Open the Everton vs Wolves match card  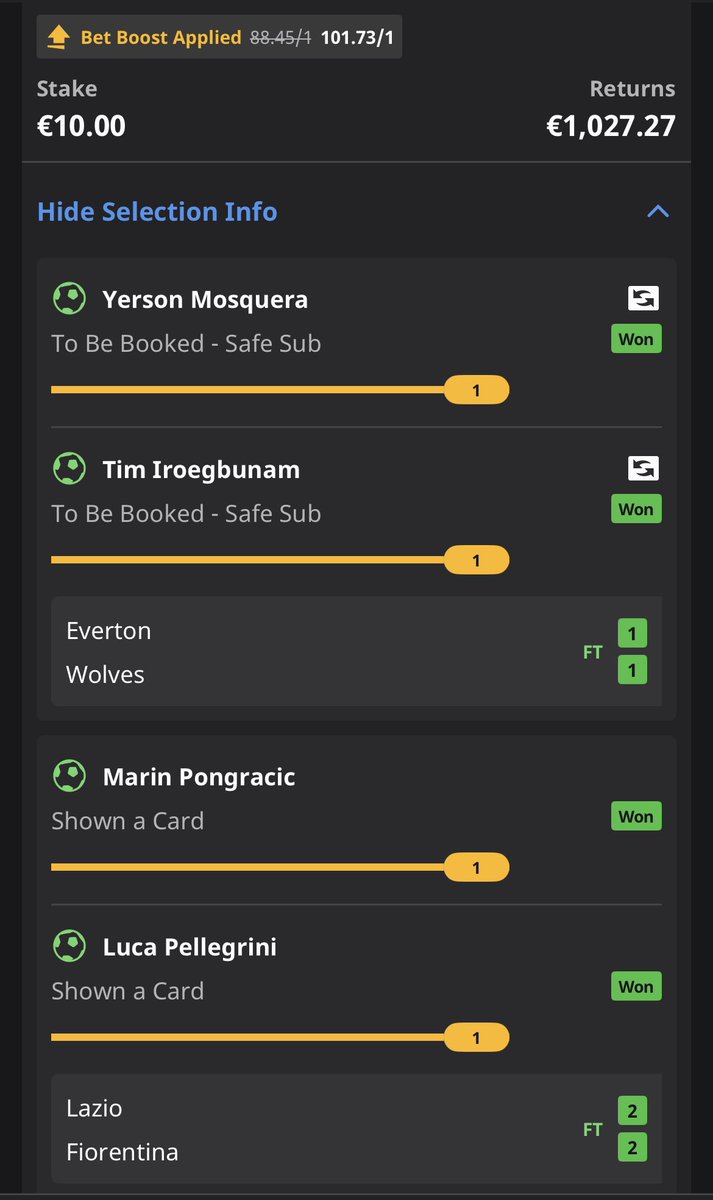[356, 652]
